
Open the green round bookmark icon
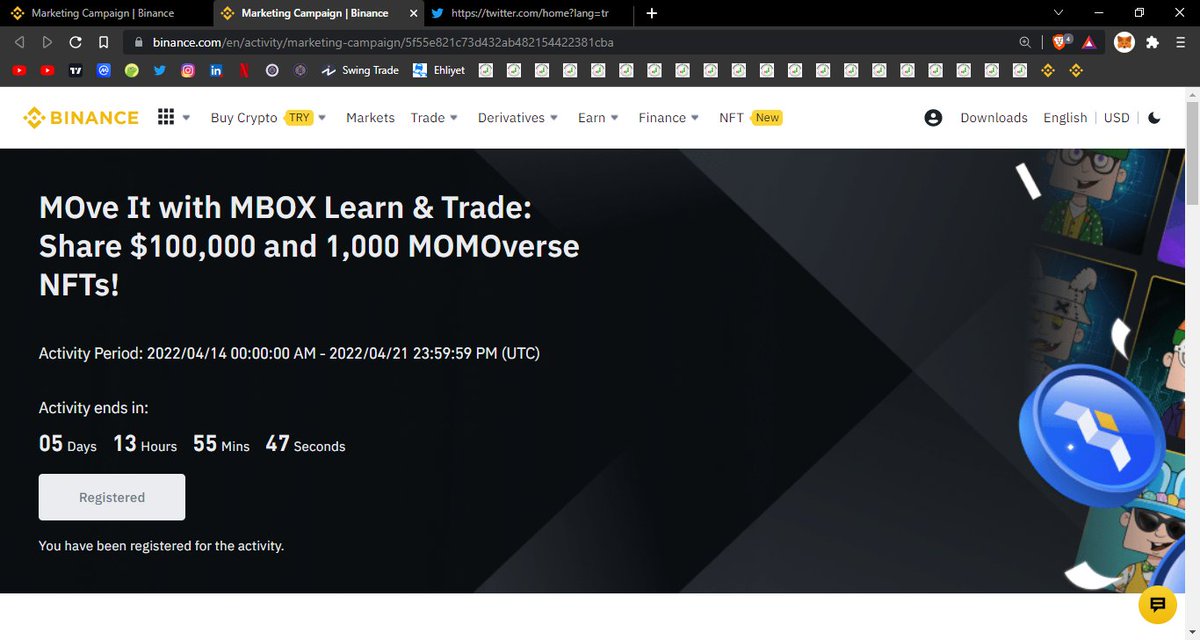(131, 70)
